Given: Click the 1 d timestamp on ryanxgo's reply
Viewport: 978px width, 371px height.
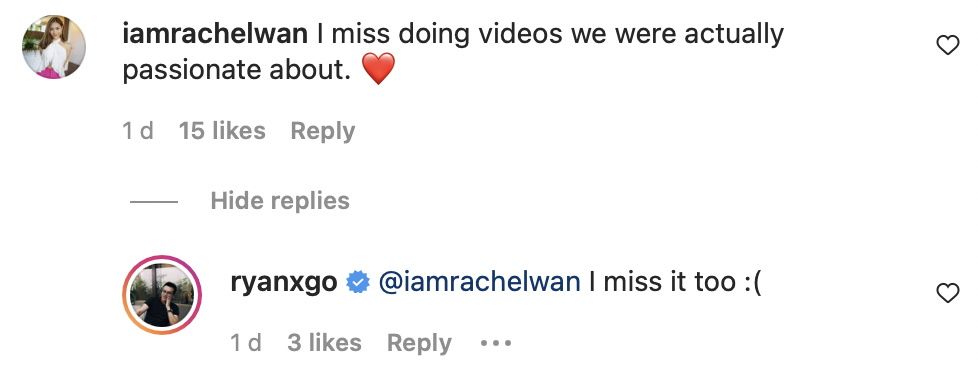Looking at the screenshot, I should tap(246, 343).
